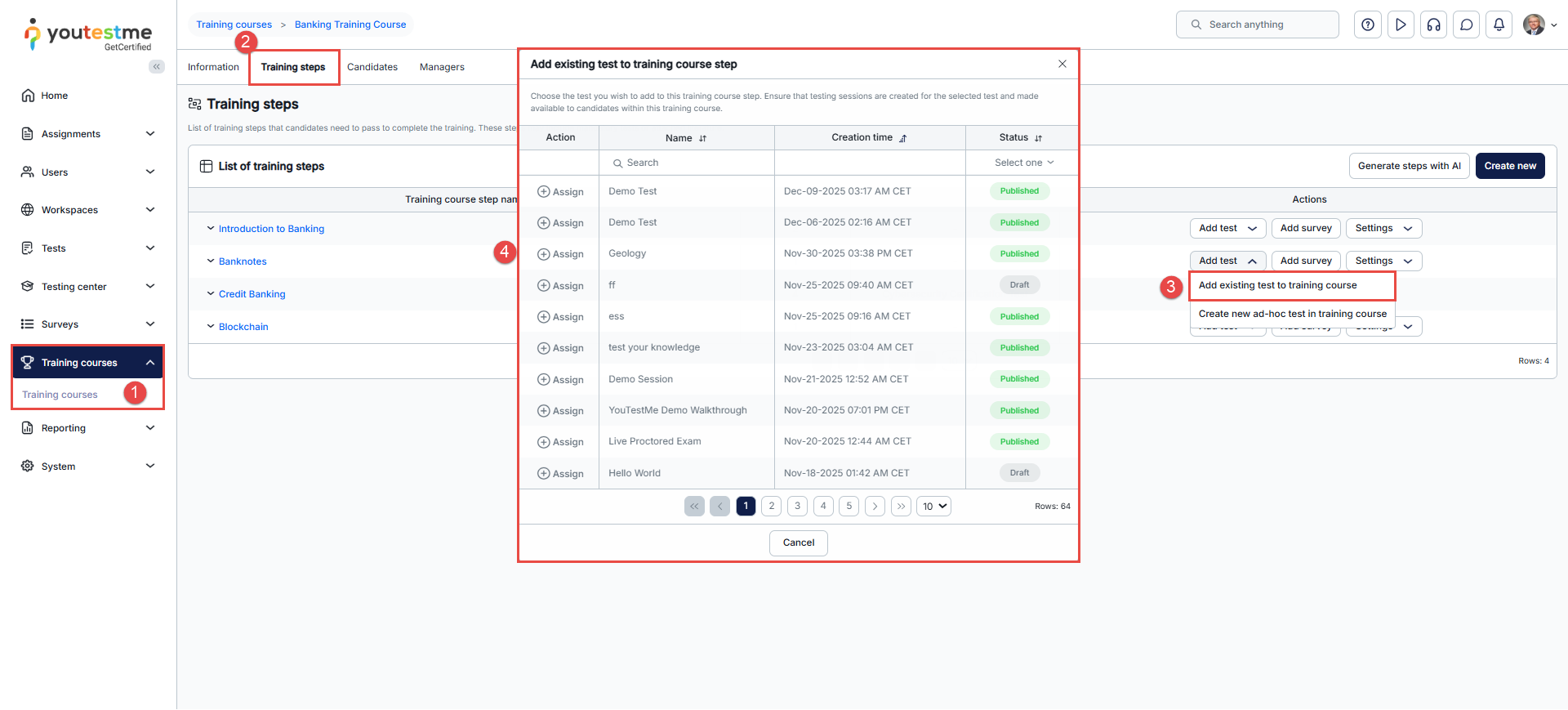Sort tests by Creation time
1568x710 pixels.
(x=902, y=138)
